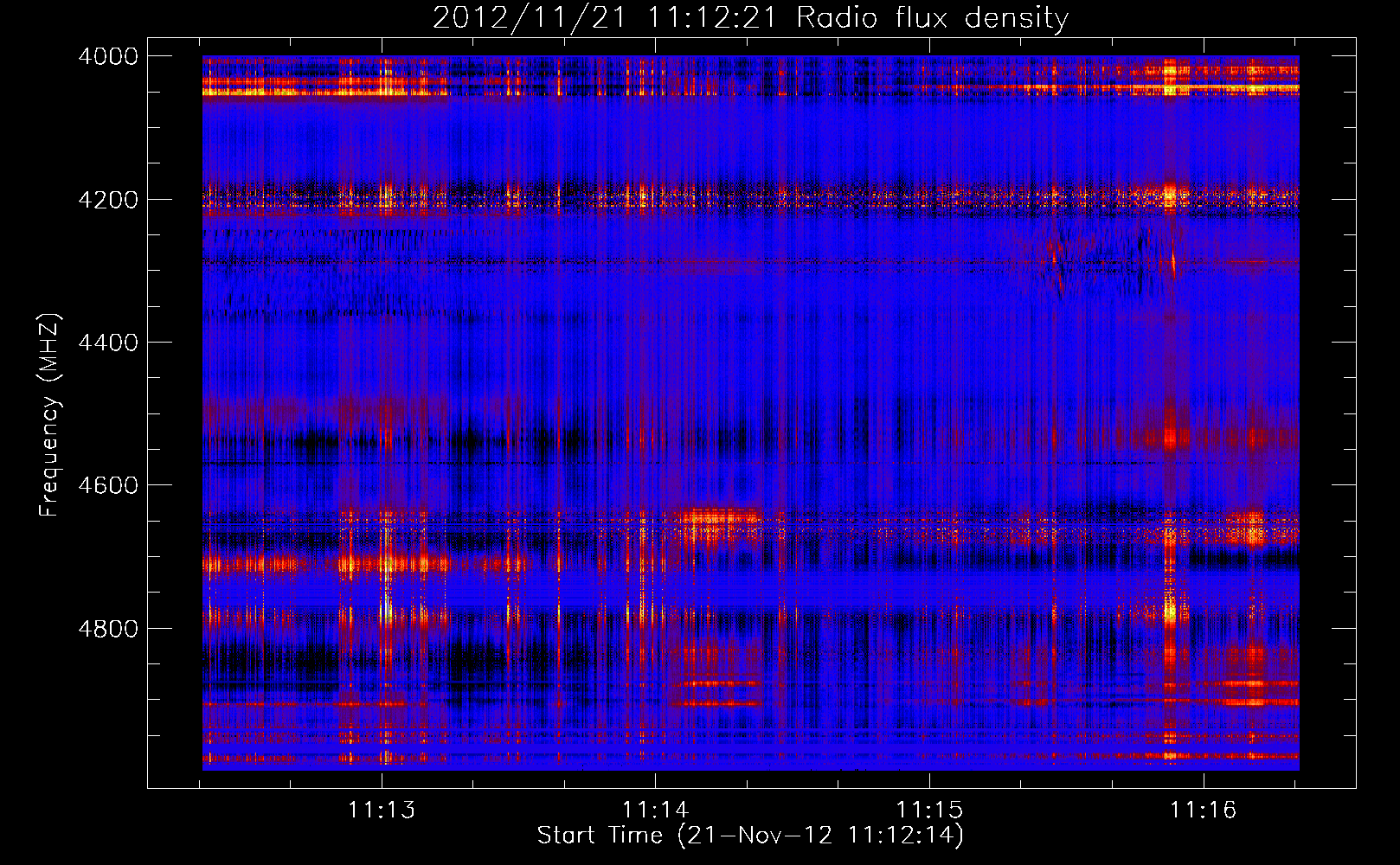Click the 11:16 time axis label
The image size is (1400, 865).
1204,811
